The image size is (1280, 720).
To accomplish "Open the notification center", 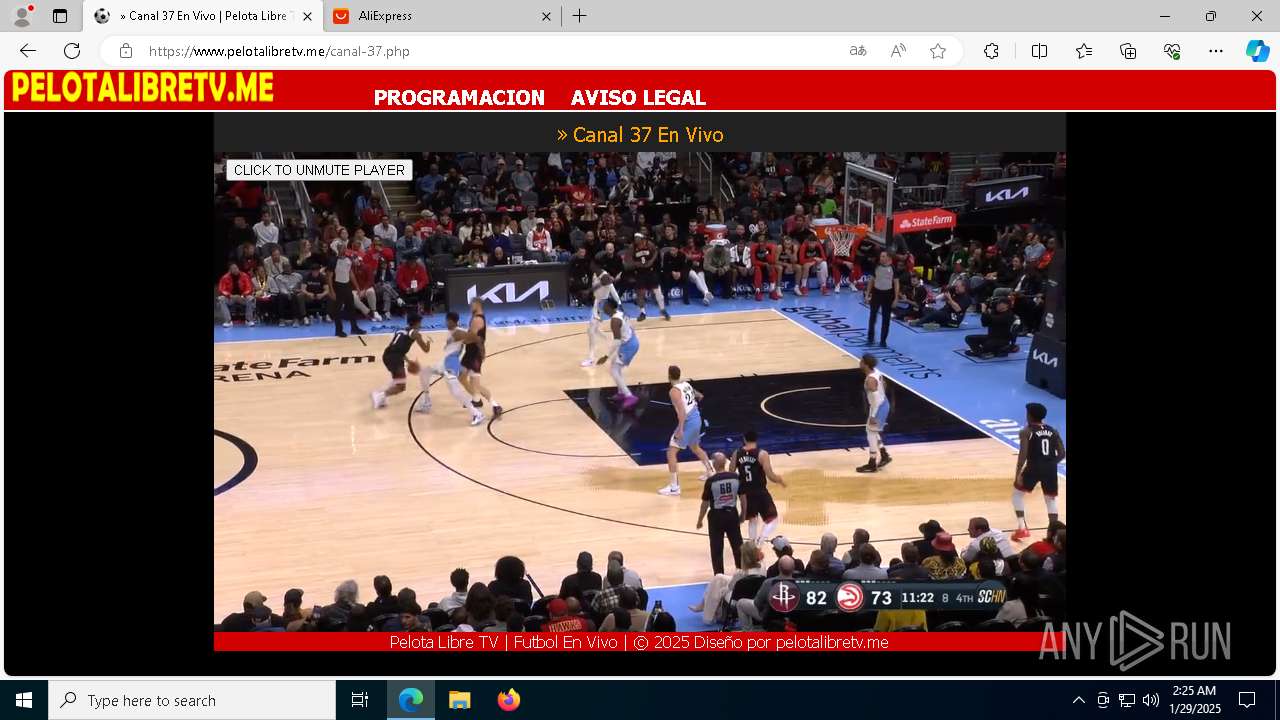I will point(1247,700).
